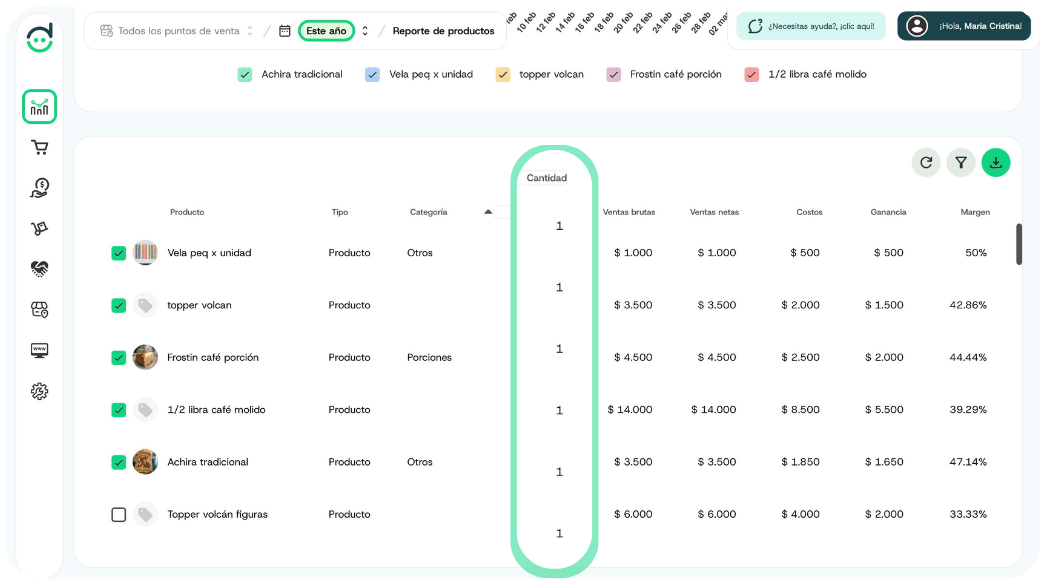Toggle the Frostin café porción row checkbox

point(118,357)
